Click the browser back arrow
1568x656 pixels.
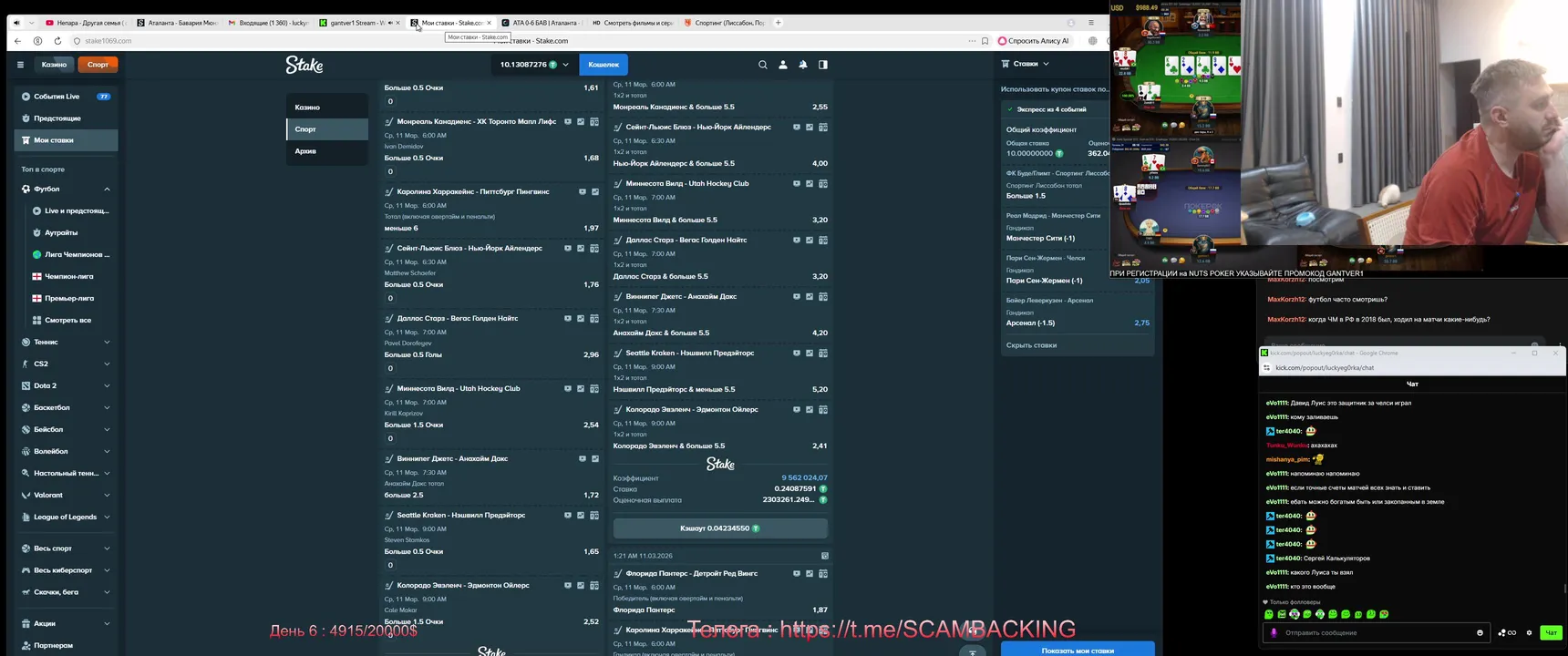(x=17, y=41)
